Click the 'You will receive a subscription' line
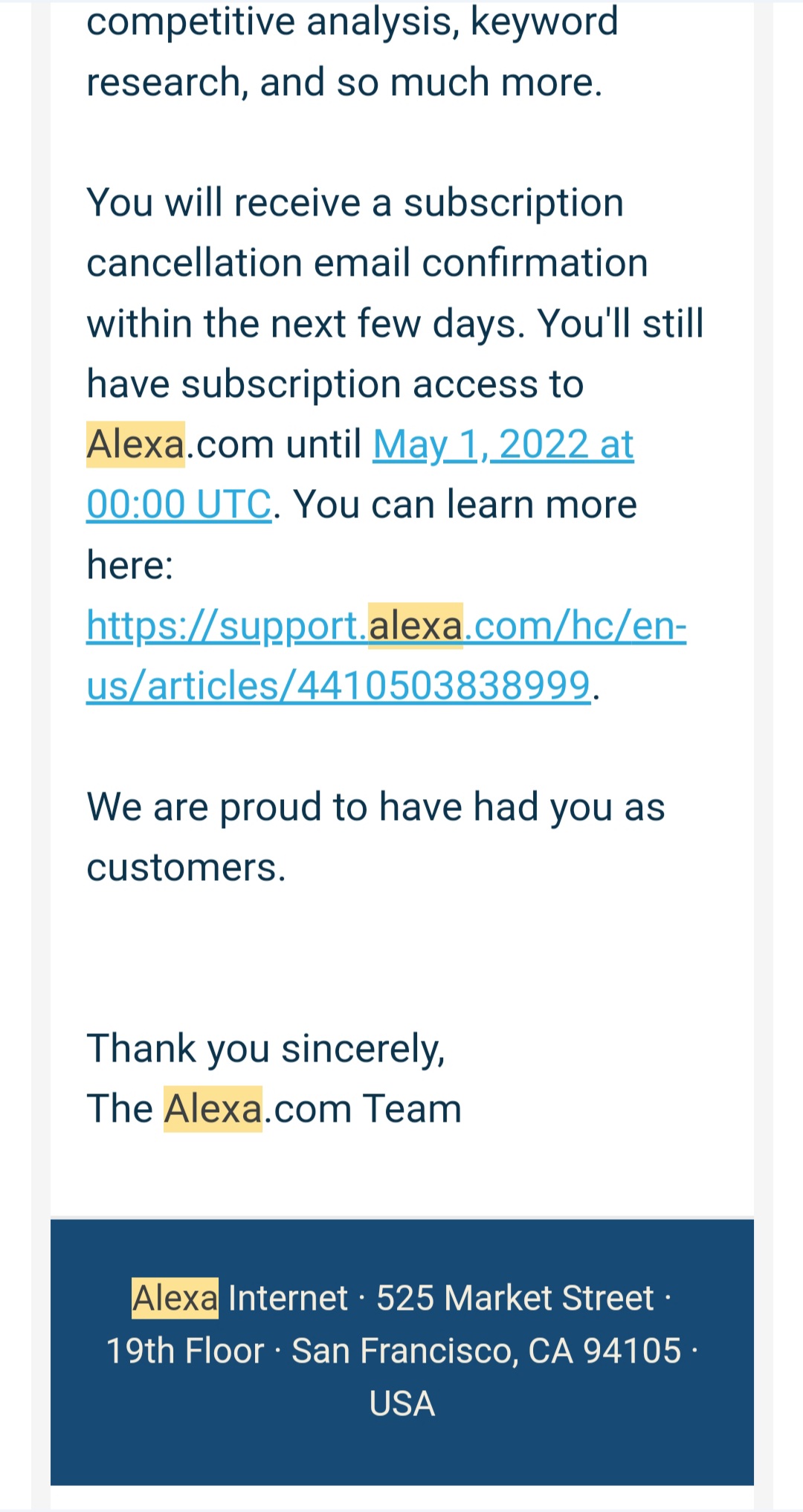This screenshot has height=1512, width=803. 355,203
